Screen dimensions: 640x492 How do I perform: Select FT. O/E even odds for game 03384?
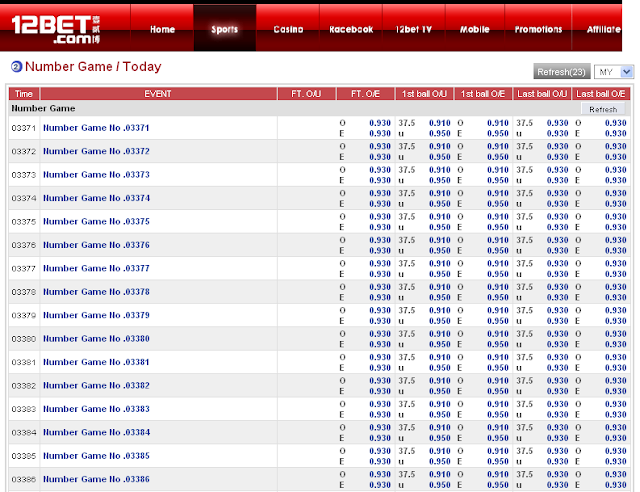click(x=380, y=438)
